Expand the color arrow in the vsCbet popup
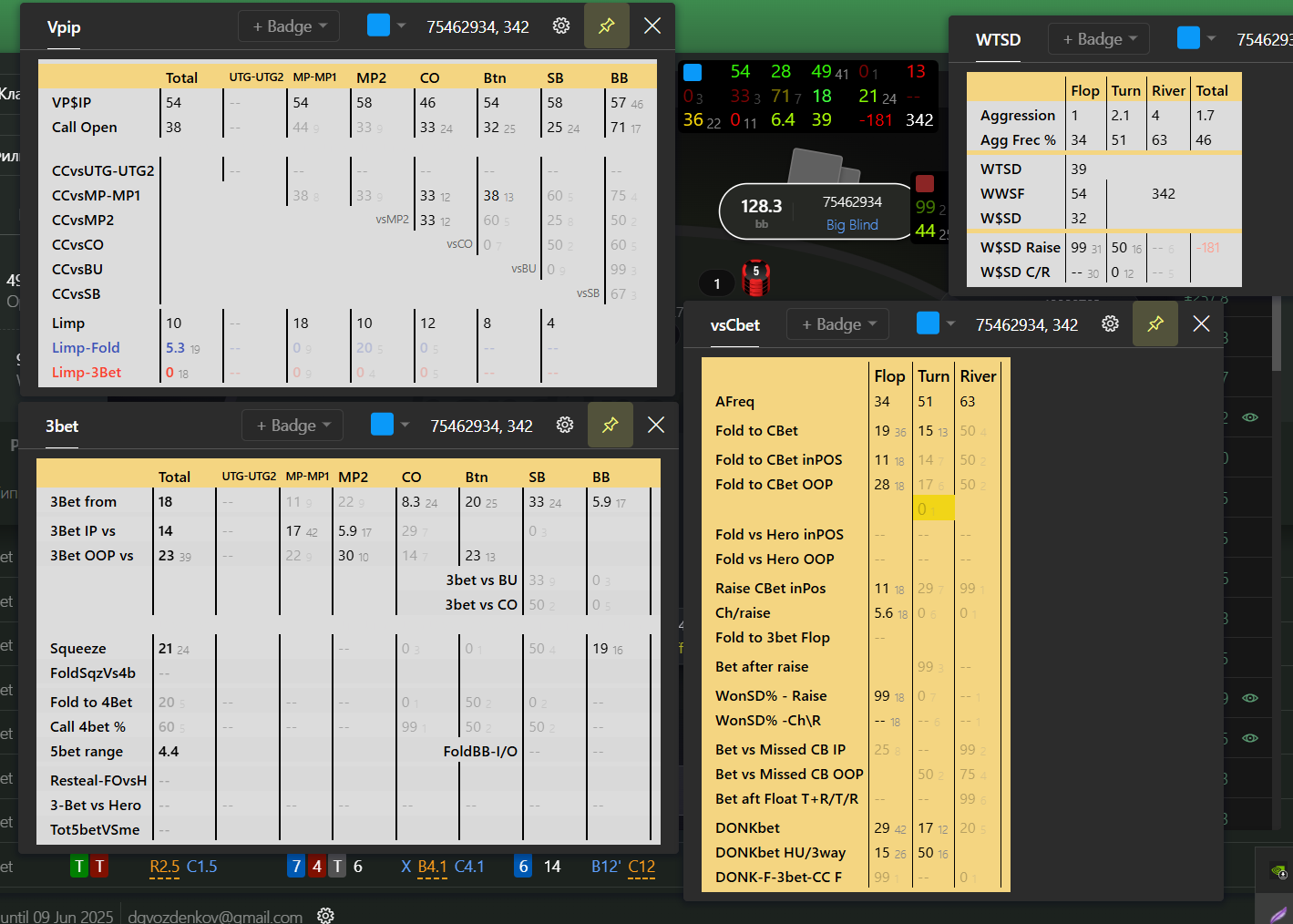 click(950, 323)
